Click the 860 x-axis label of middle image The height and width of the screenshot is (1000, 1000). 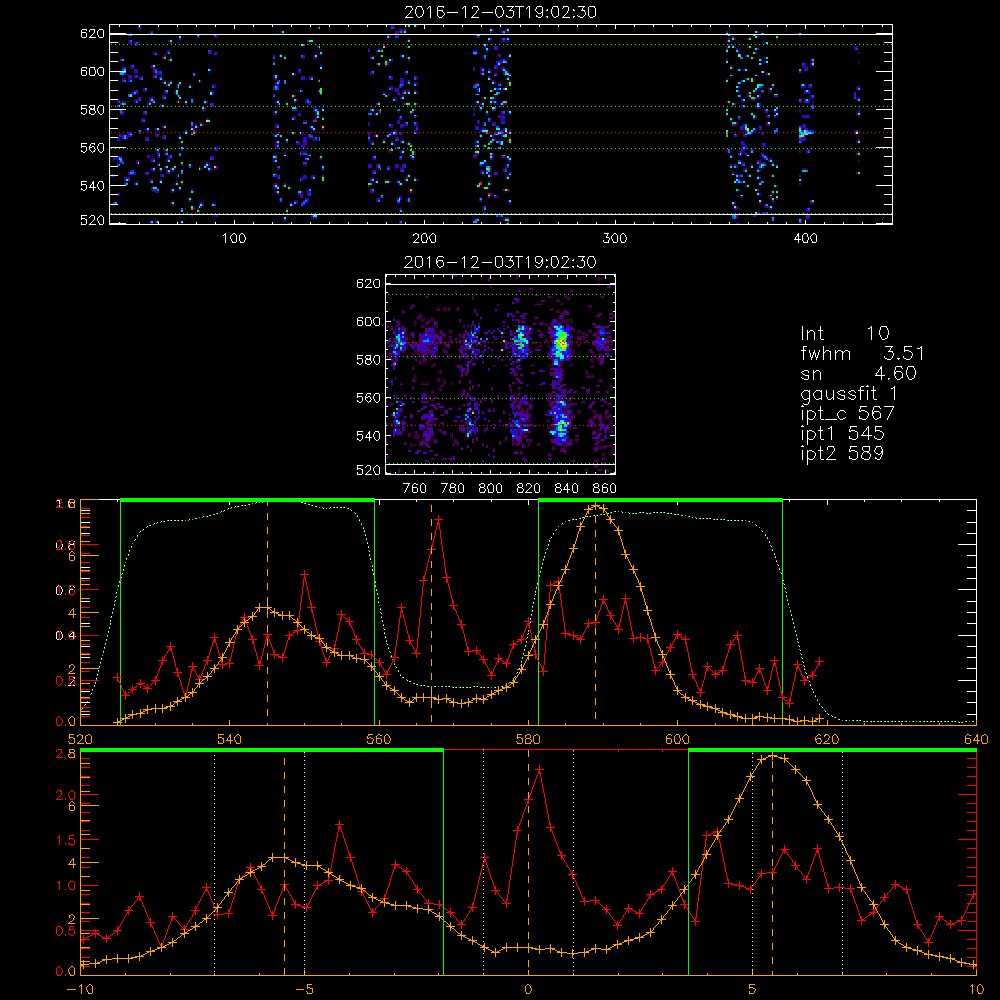point(605,489)
